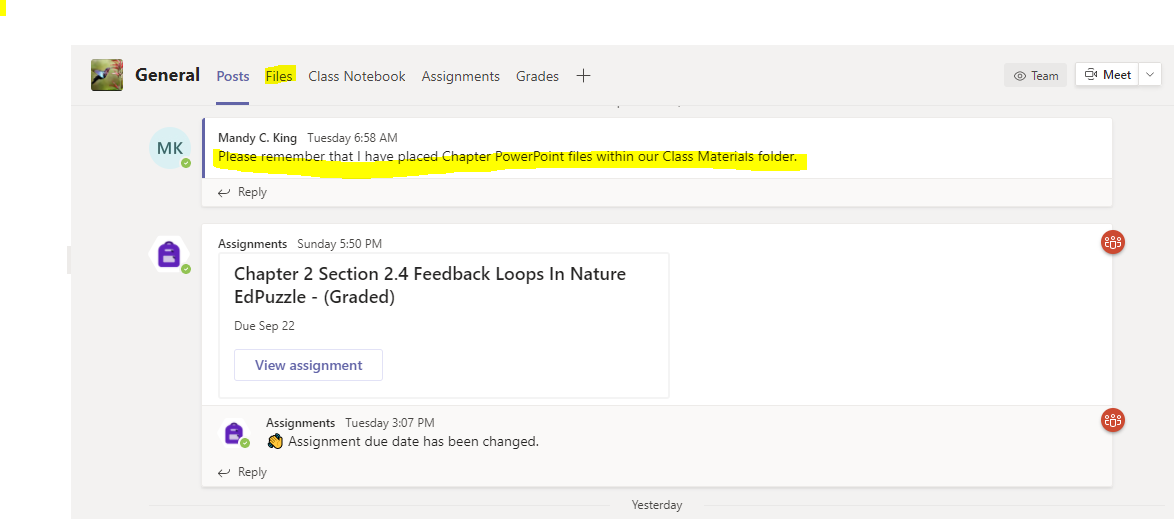The width and height of the screenshot is (1174, 519).
Task: Open Chapter 2 Section 2.4 assignment title
Action: point(430,285)
